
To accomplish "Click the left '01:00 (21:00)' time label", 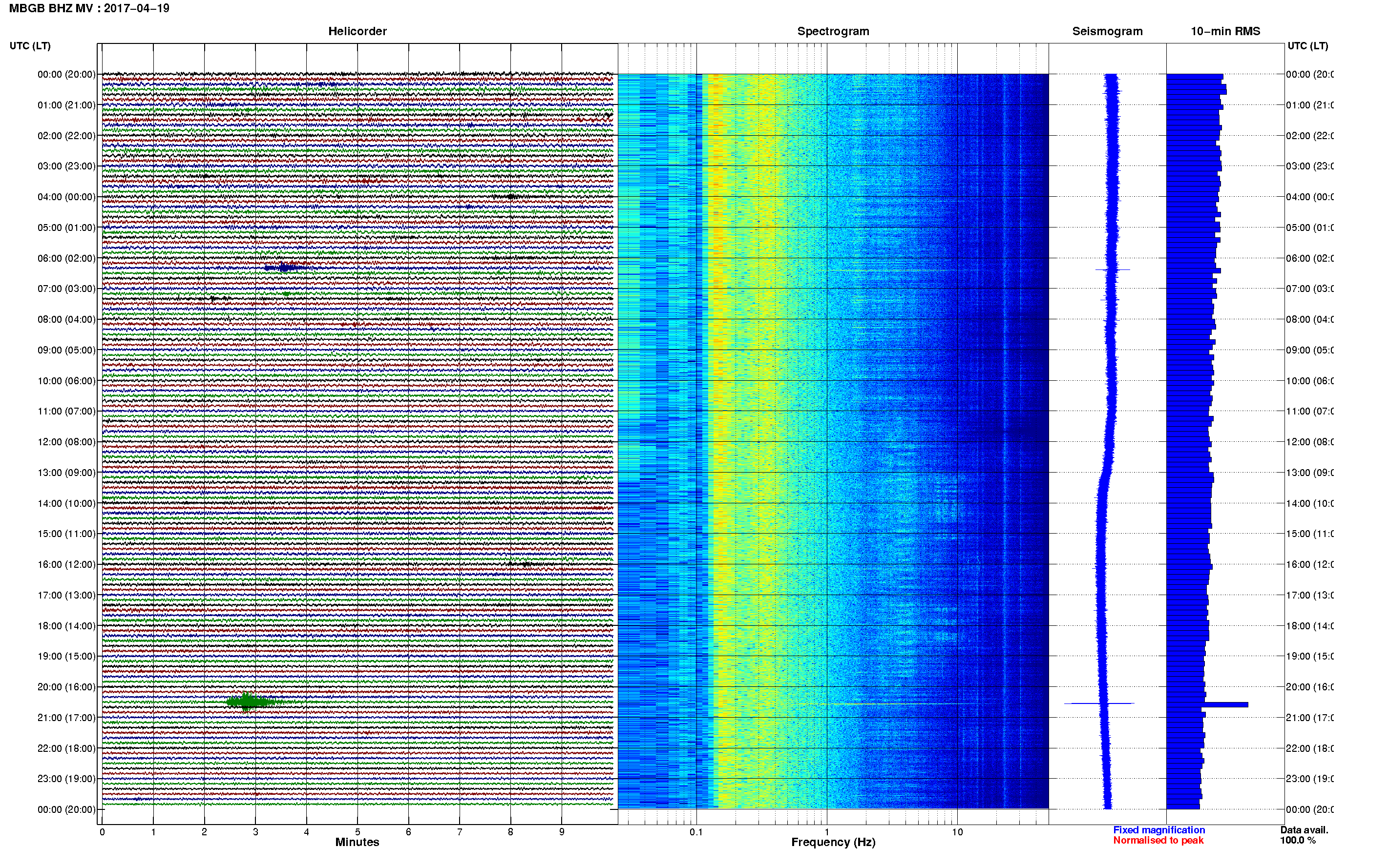I will coord(66,105).
